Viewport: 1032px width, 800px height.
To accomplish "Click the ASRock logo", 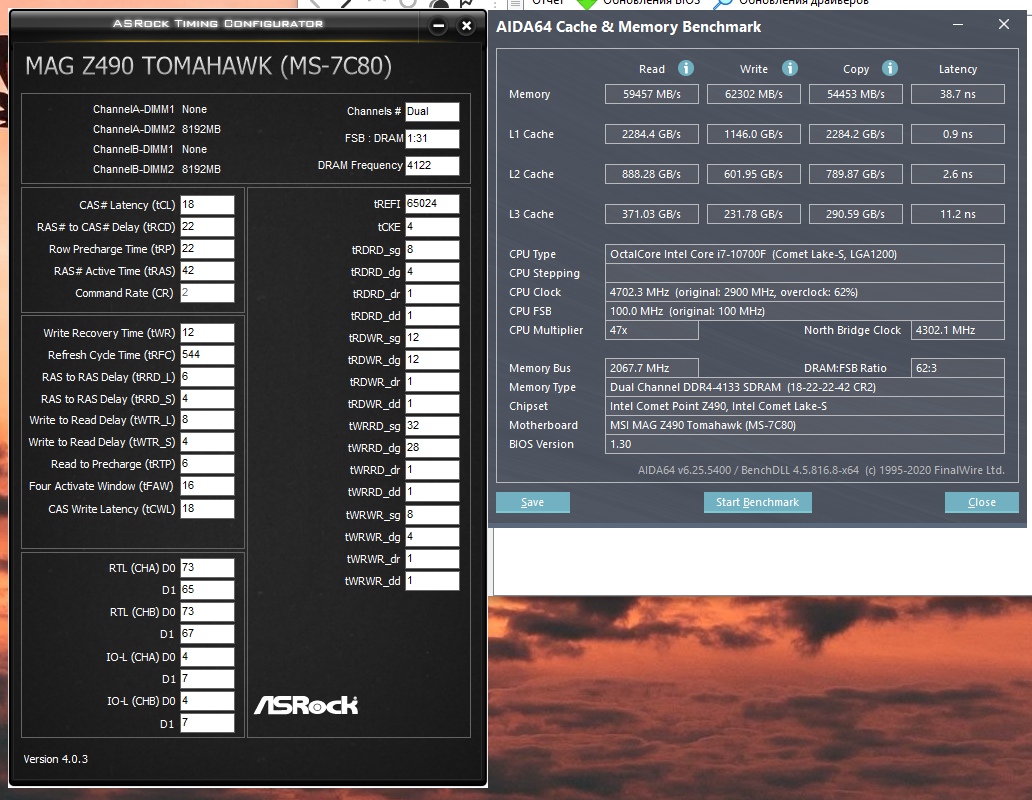I will point(306,705).
